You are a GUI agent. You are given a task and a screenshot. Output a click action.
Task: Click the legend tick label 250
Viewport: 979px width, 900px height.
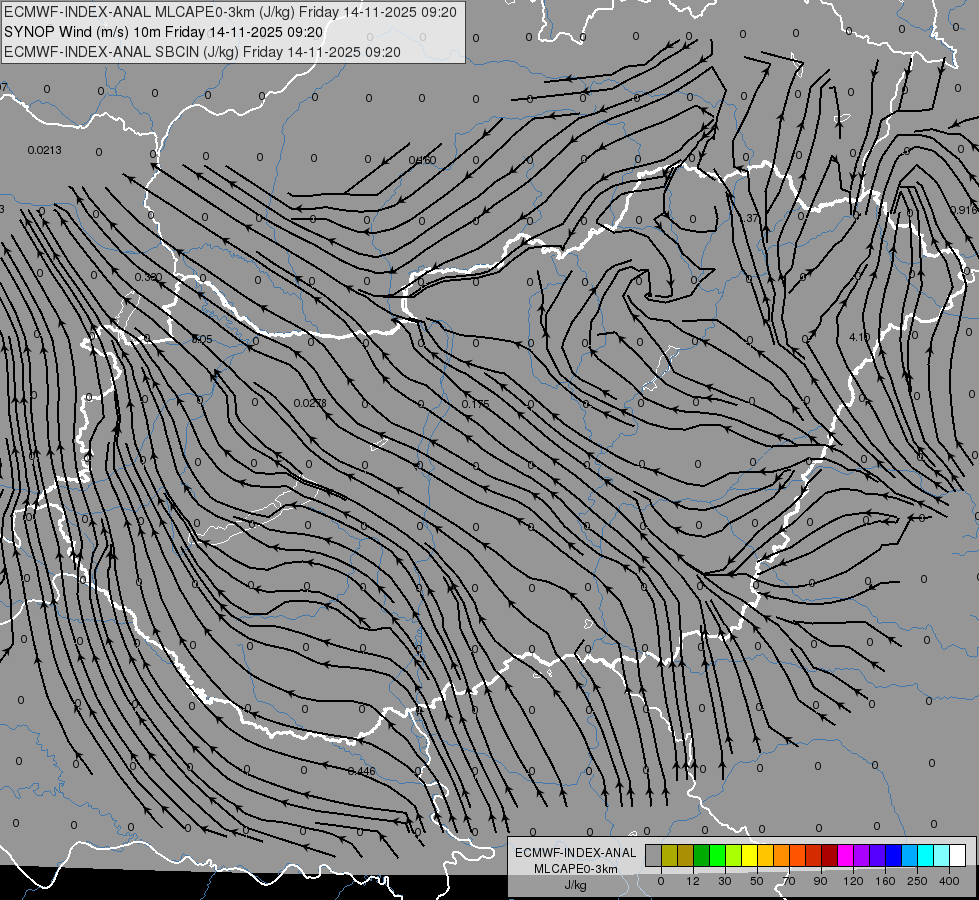coord(917,881)
